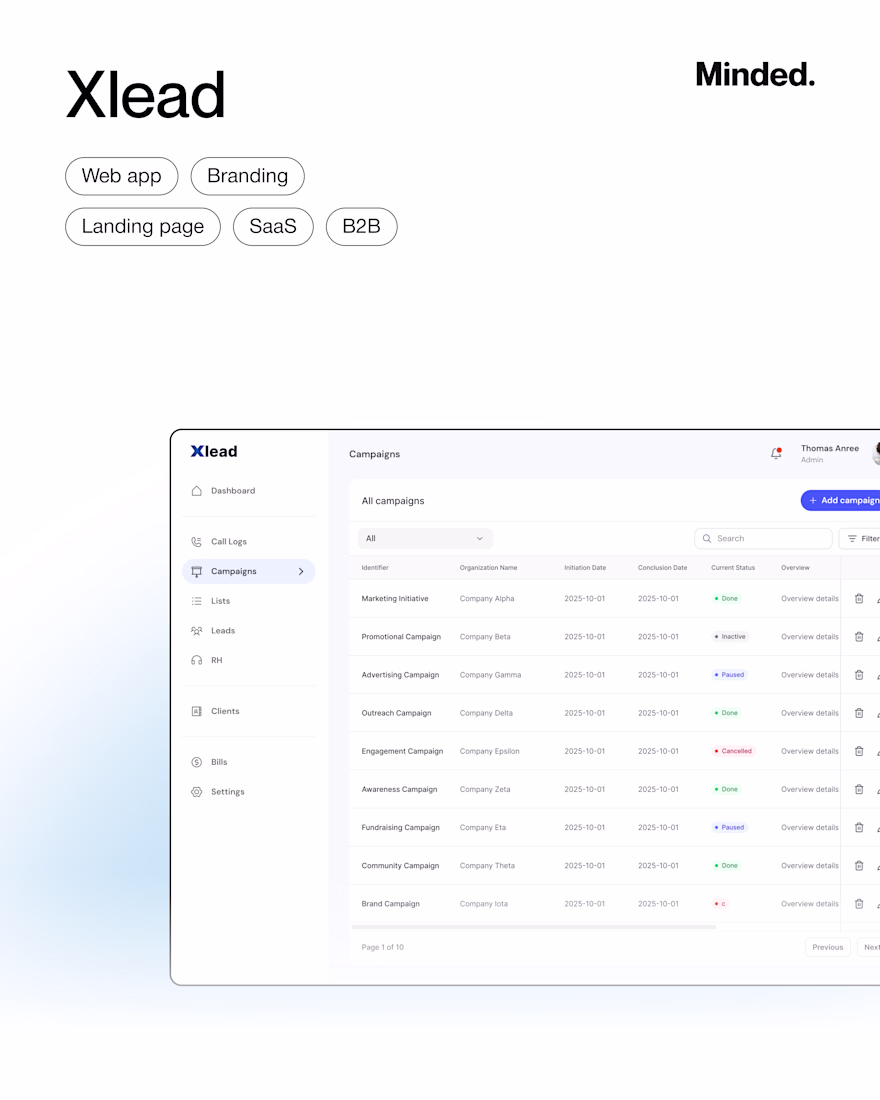880x1100 pixels.
Task: Click the Campaigns presentation icon
Action: [x=196, y=572]
